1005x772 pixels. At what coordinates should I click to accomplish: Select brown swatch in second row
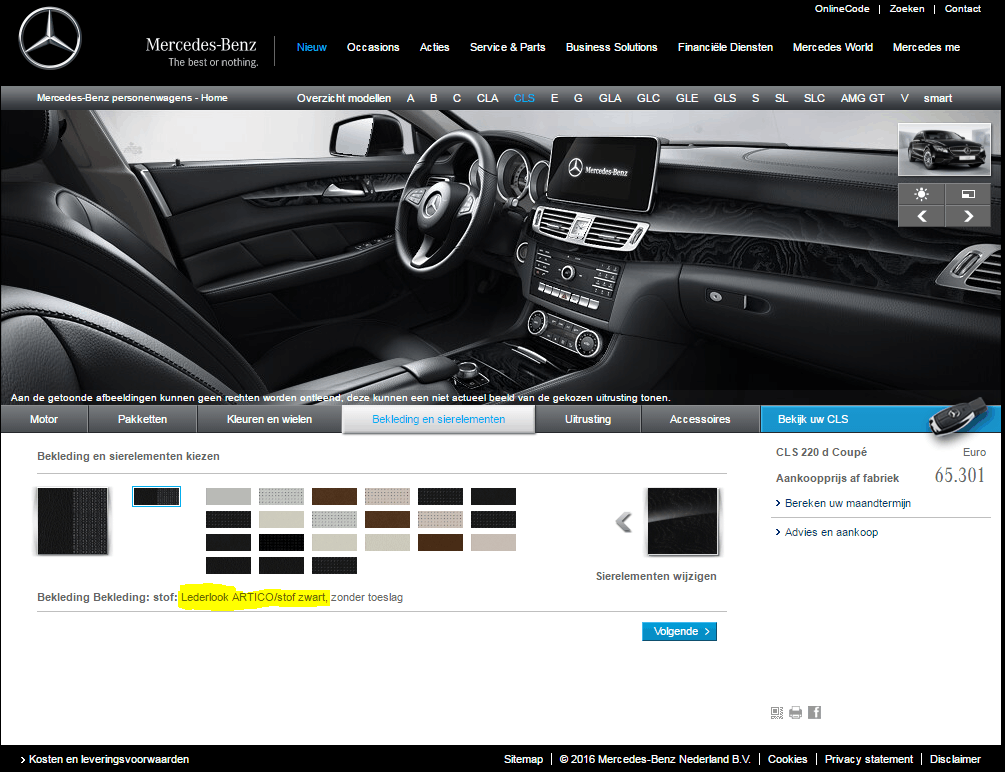click(x=387, y=519)
